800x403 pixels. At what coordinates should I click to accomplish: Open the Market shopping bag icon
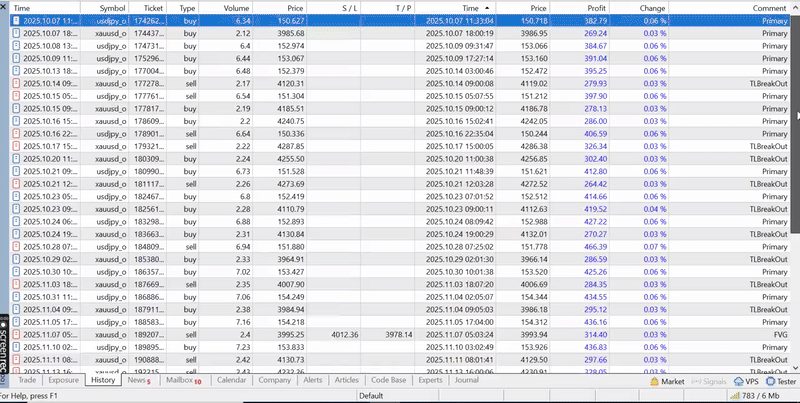[x=655, y=381]
